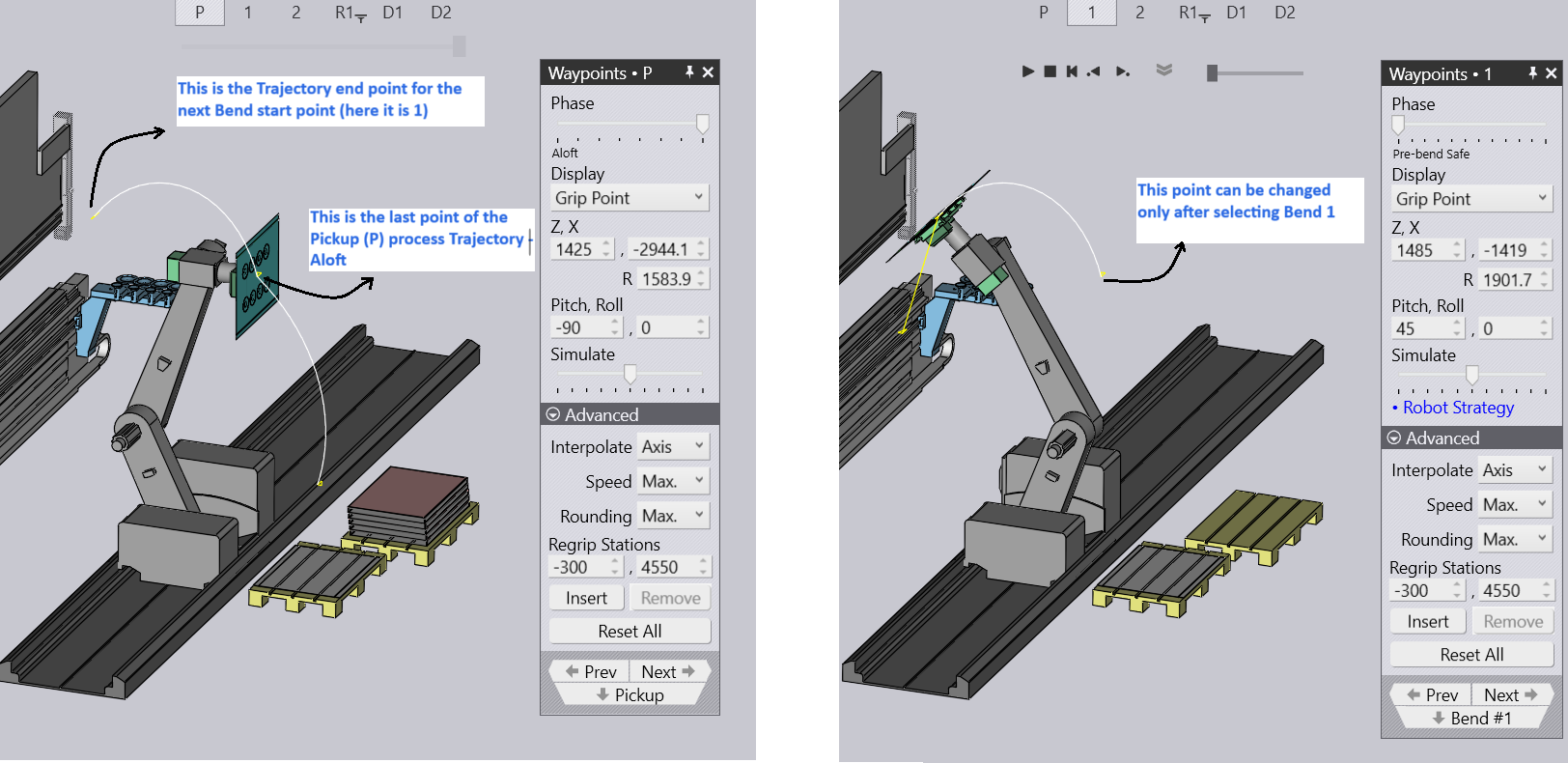The width and height of the screenshot is (1568, 763).
Task: Select tab 1 in left view
Action: pyautogui.click(x=248, y=13)
